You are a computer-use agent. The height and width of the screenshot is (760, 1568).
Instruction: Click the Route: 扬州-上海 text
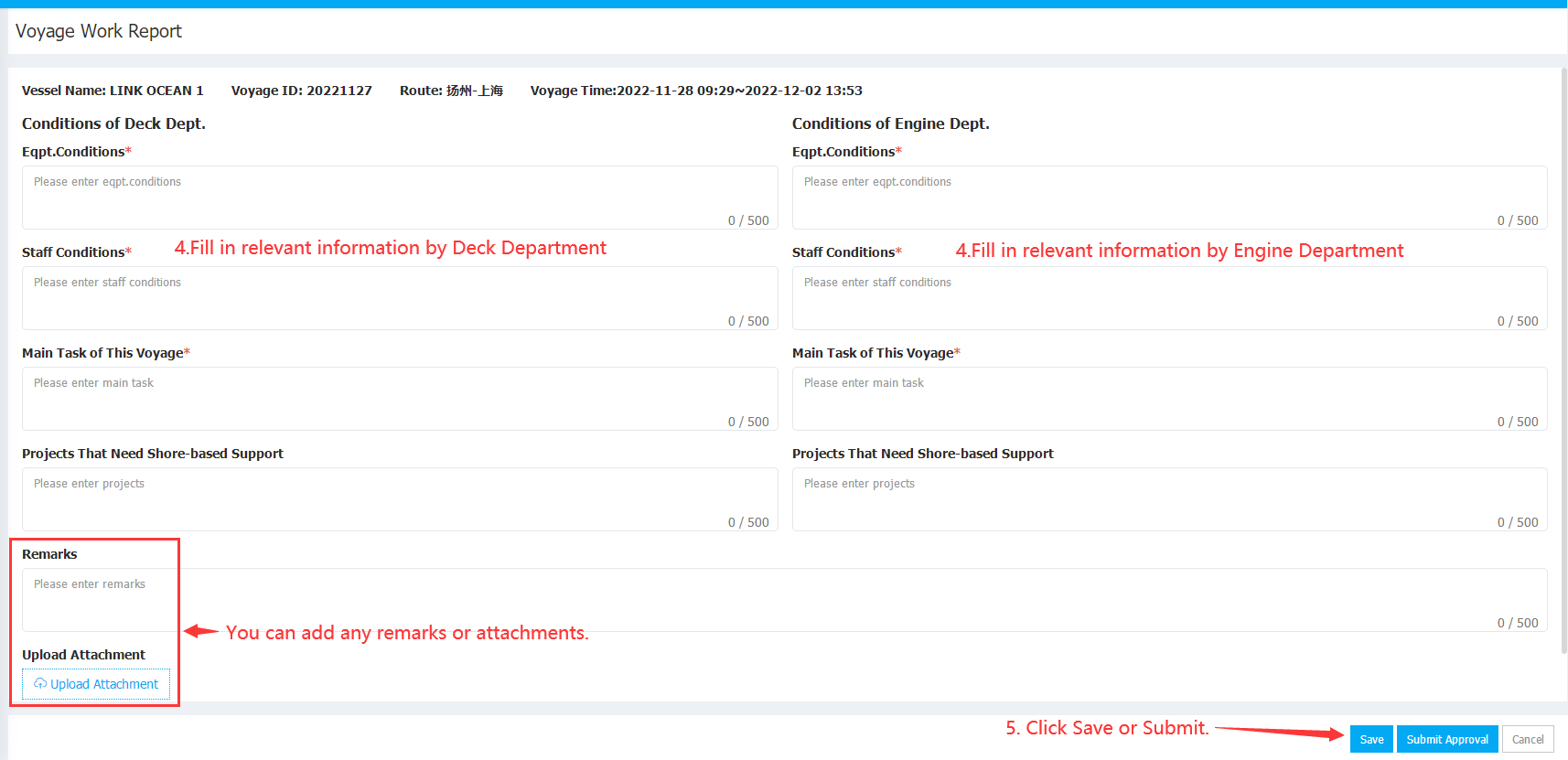[x=451, y=91]
